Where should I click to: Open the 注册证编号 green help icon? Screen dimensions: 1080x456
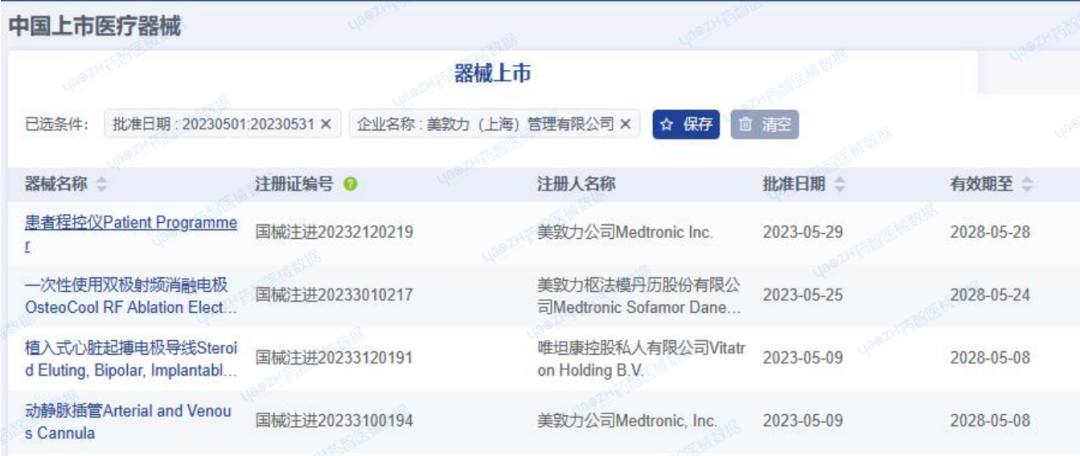(351, 185)
